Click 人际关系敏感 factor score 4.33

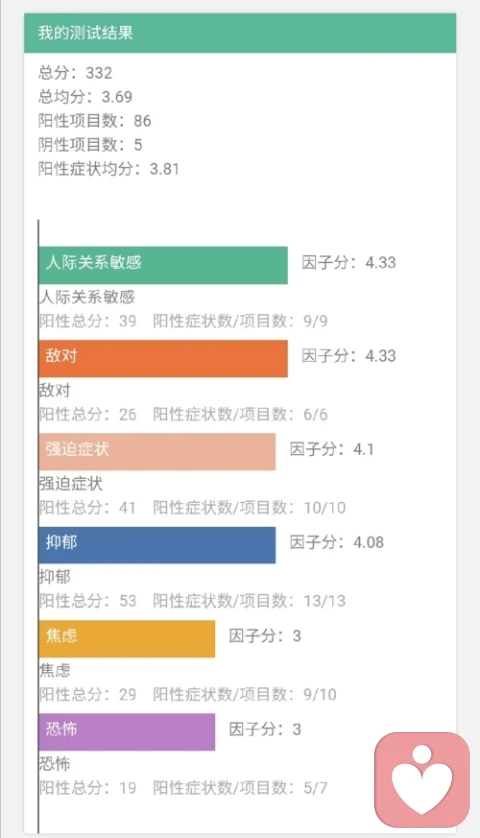(x=349, y=262)
